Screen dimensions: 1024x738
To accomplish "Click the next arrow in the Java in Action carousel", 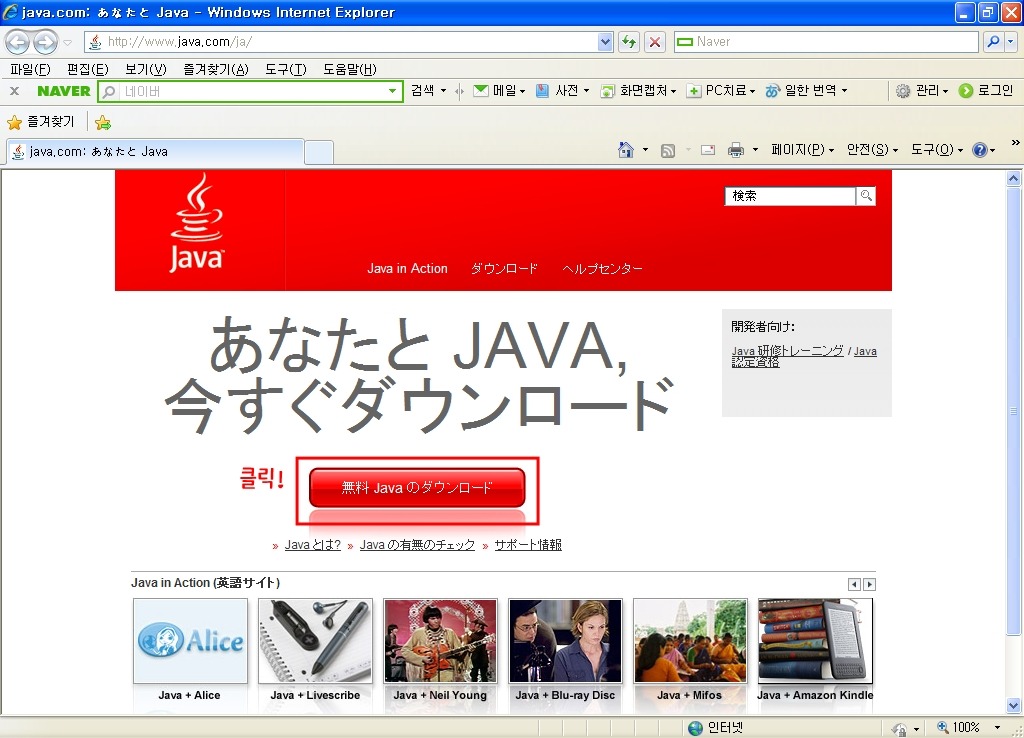I will click(x=869, y=585).
